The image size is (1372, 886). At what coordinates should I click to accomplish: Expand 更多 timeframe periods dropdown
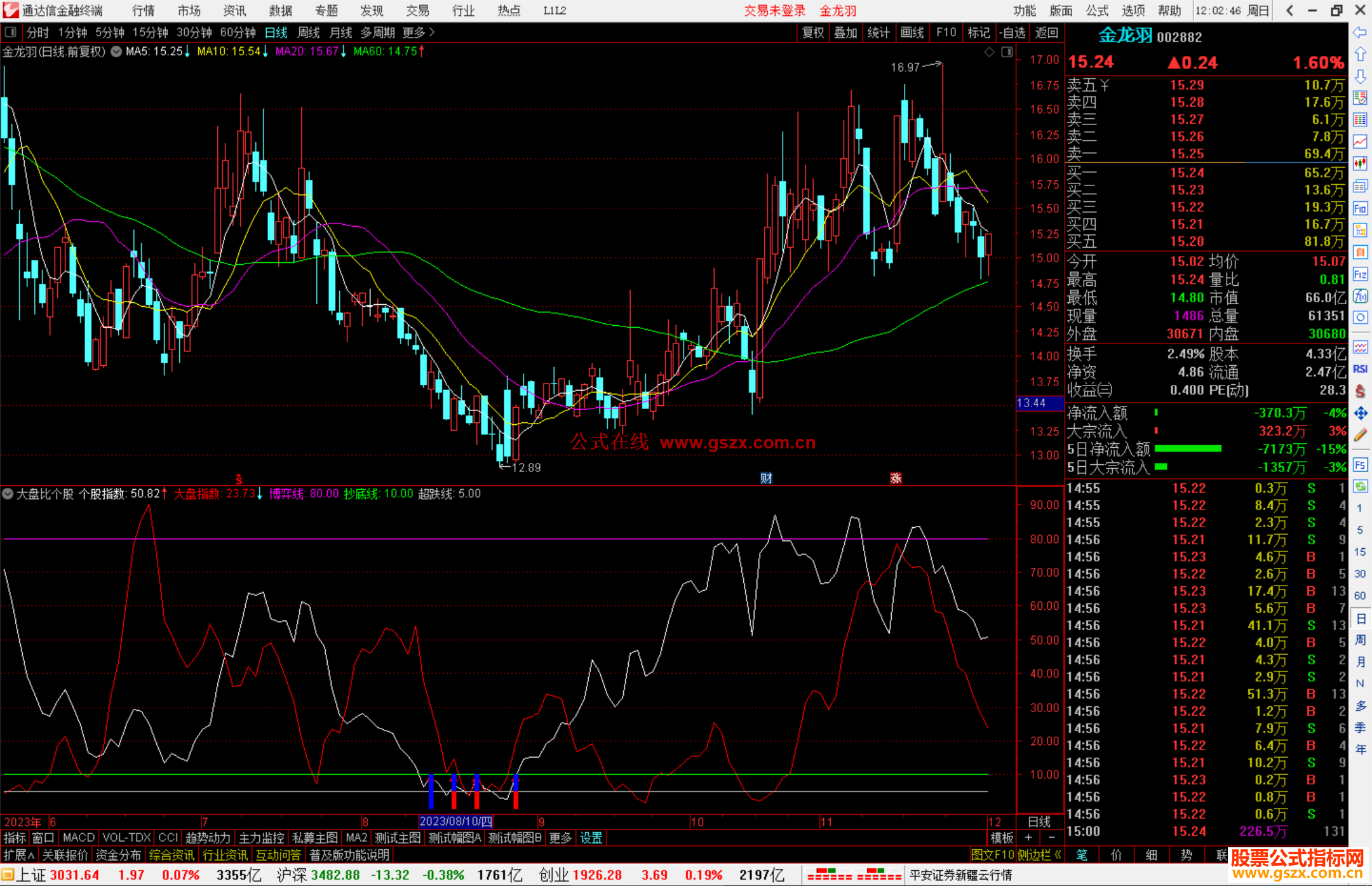click(x=418, y=32)
